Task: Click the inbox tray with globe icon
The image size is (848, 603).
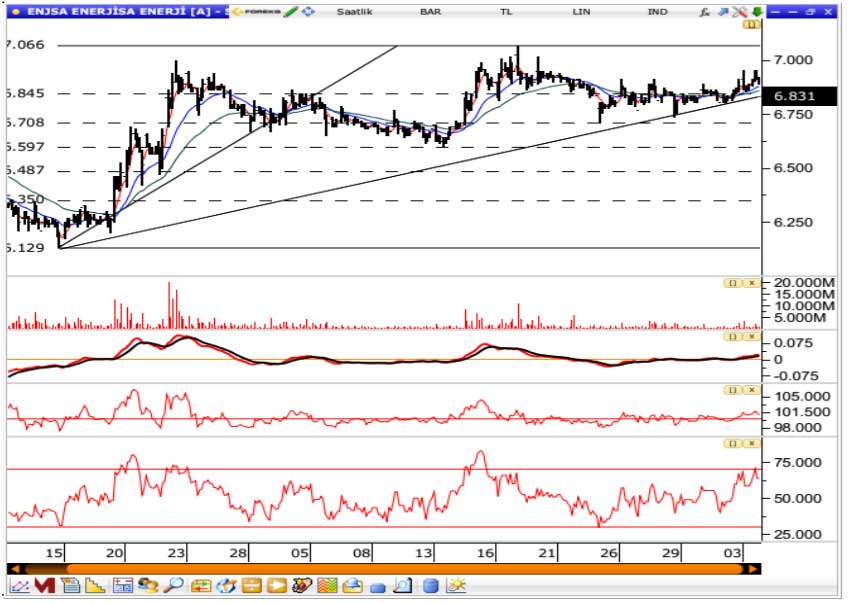Action: 353,586
